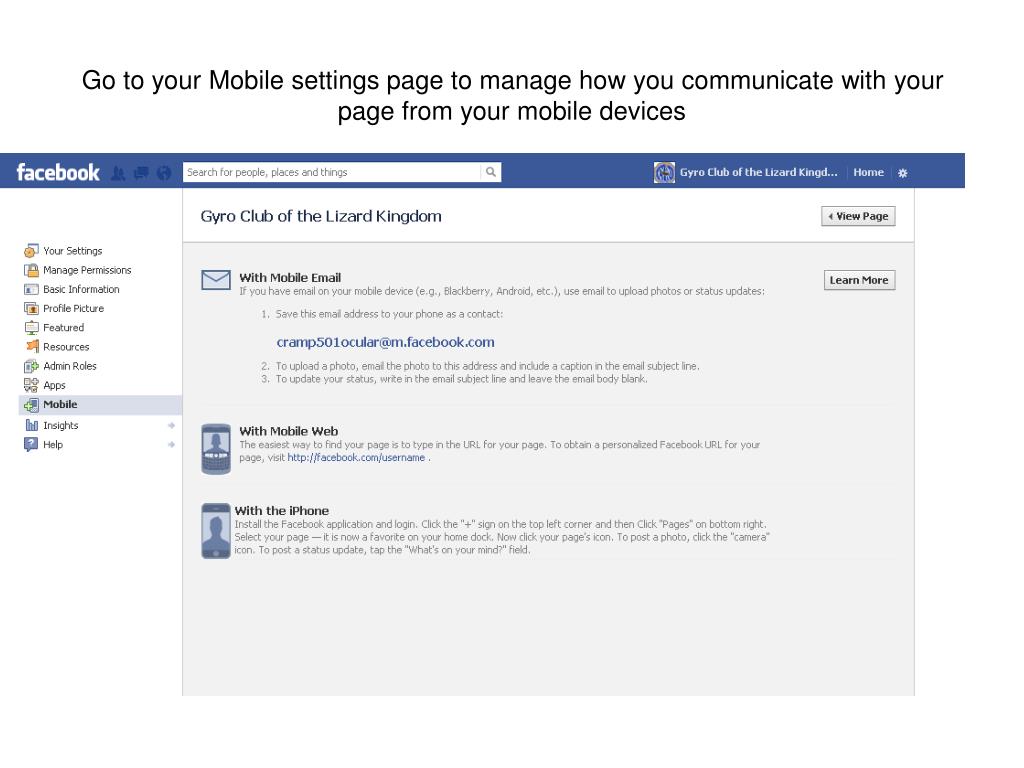Go to Basic Information section
Viewport: 1024px width, 768px height.
coord(81,289)
